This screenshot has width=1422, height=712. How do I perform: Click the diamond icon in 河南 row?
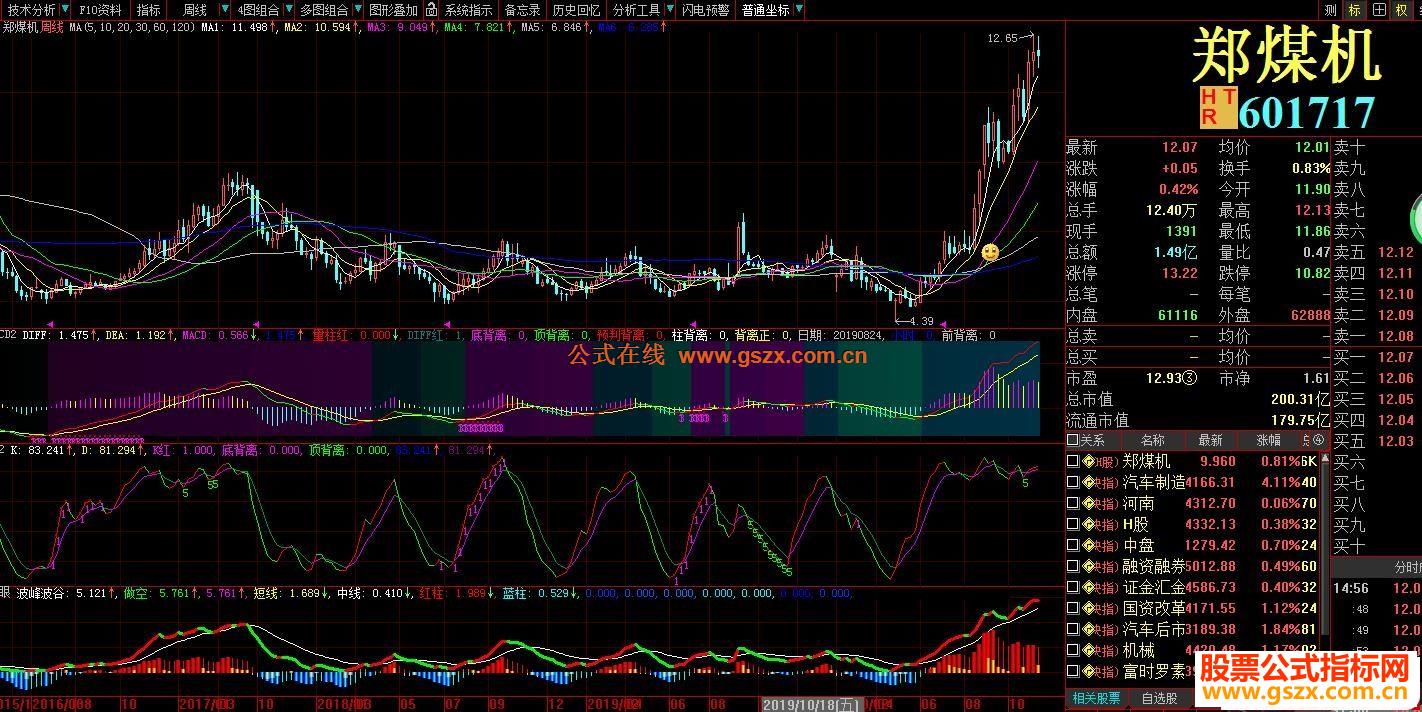click(1088, 504)
